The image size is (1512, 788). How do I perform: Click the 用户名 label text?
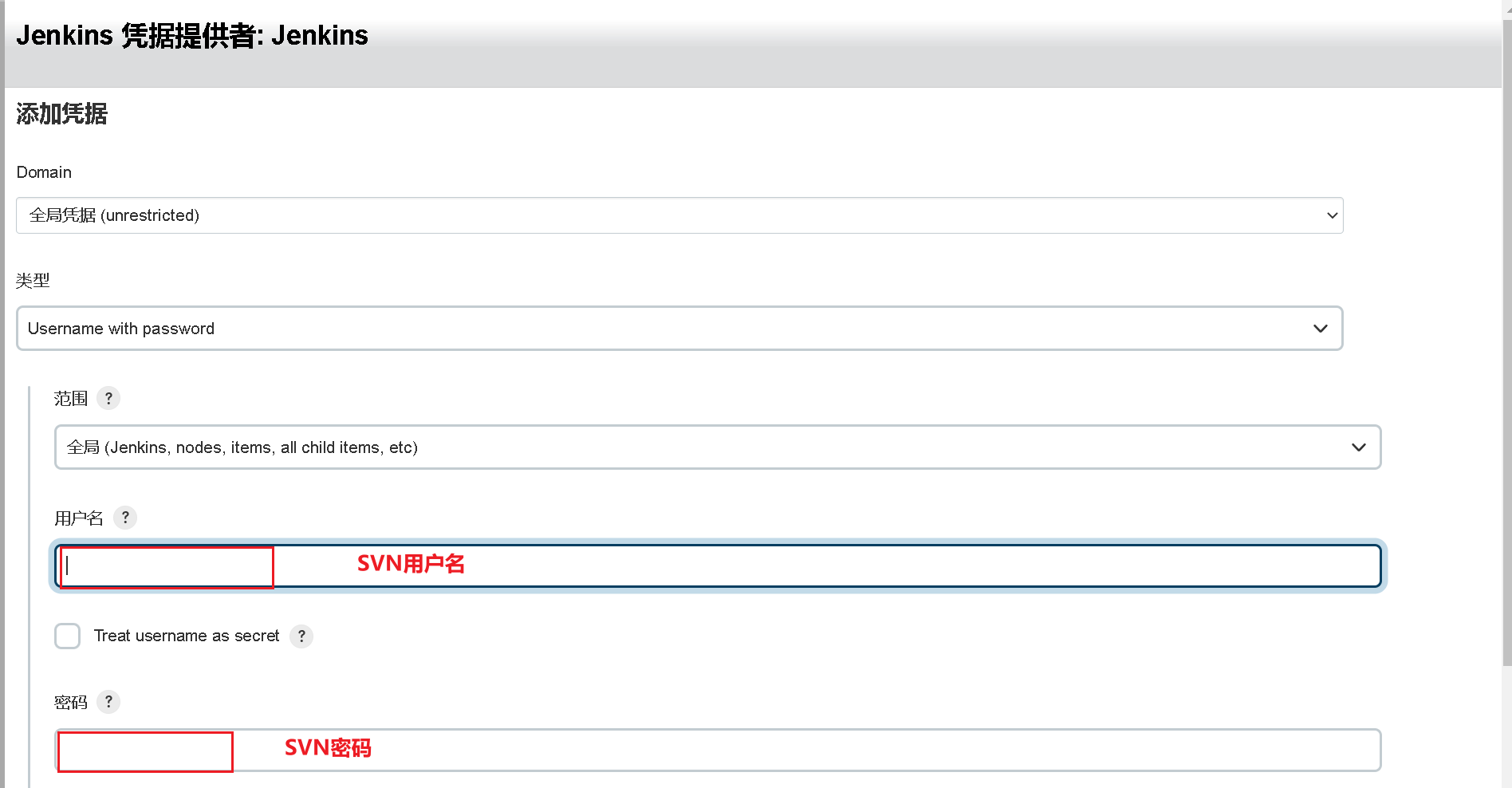pos(79,518)
